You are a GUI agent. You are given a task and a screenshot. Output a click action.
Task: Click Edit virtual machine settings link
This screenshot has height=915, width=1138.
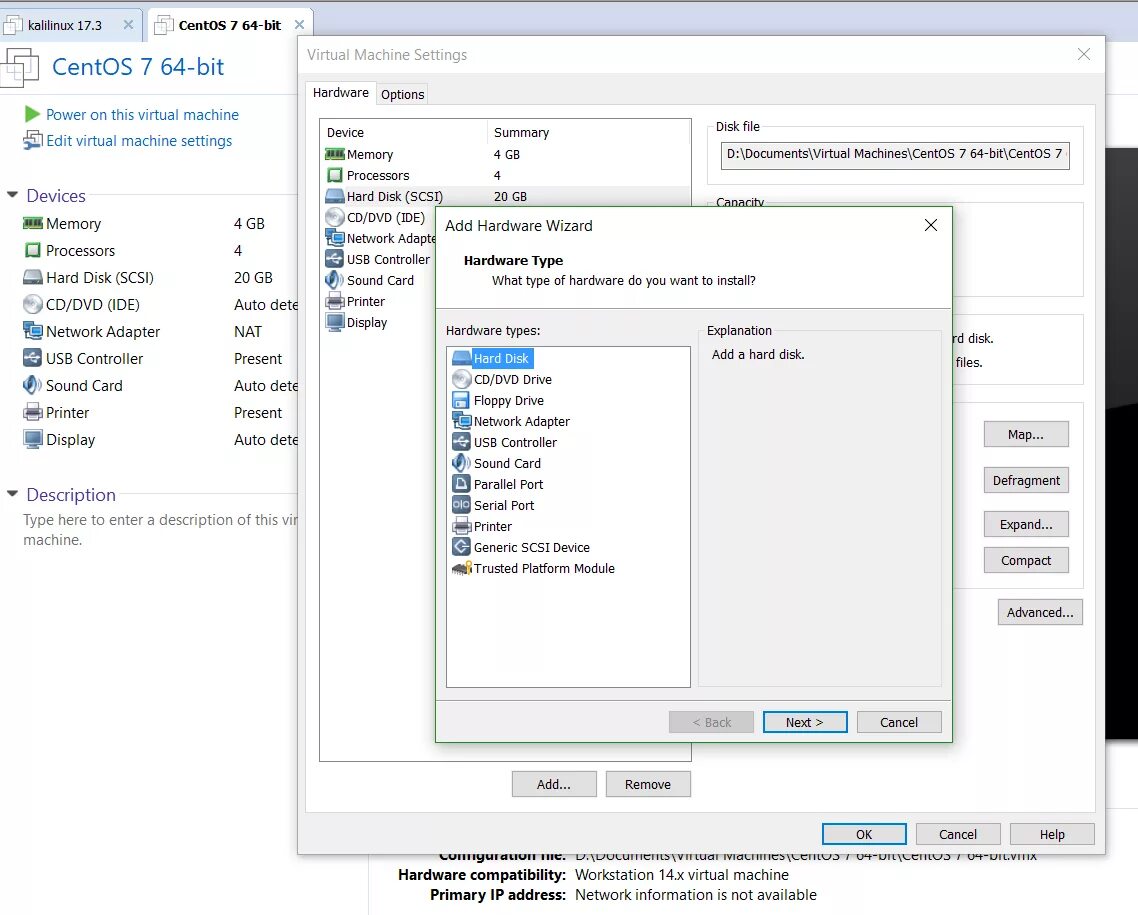[x=139, y=141]
